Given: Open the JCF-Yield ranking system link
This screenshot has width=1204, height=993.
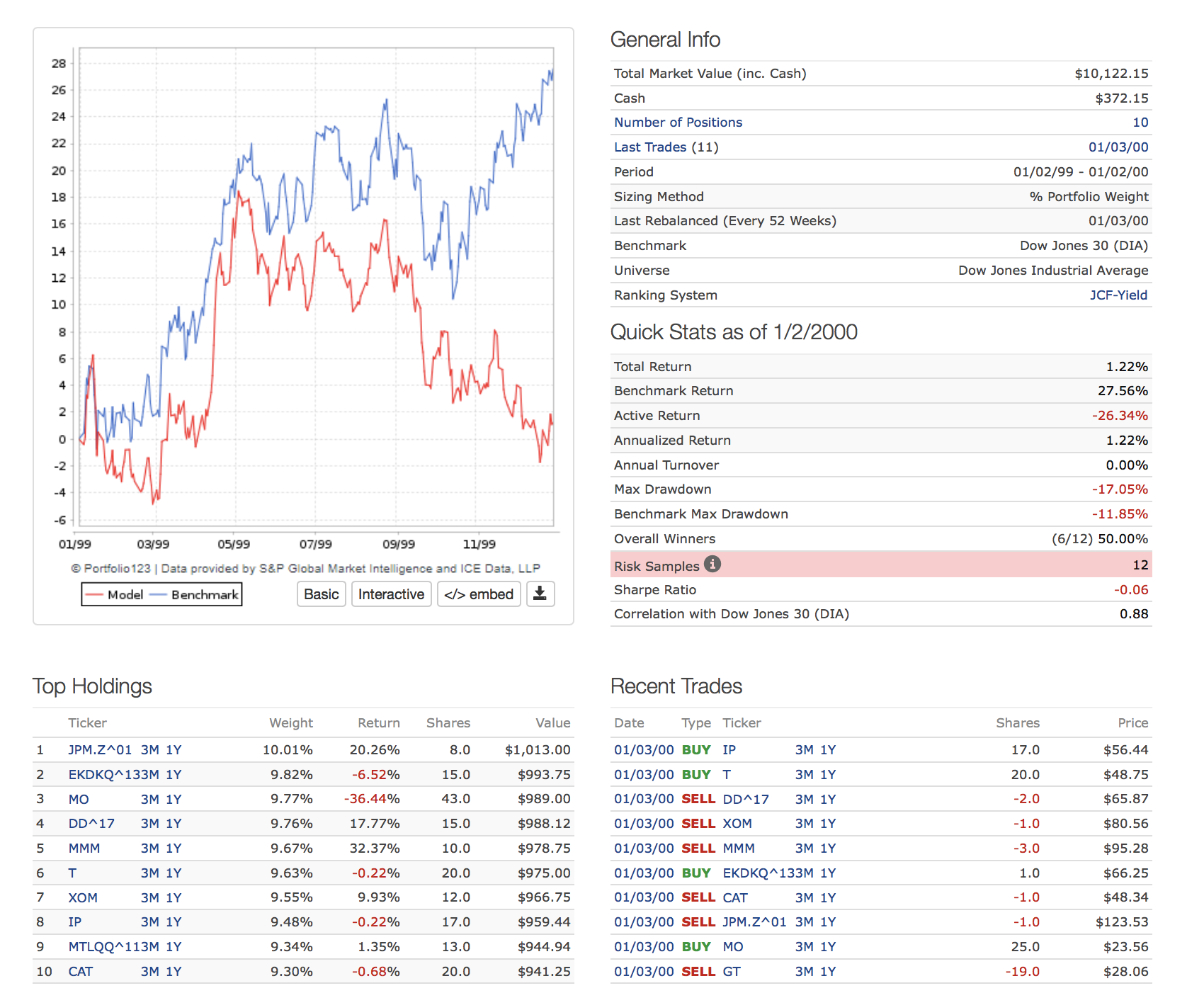Looking at the screenshot, I should [x=1118, y=295].
